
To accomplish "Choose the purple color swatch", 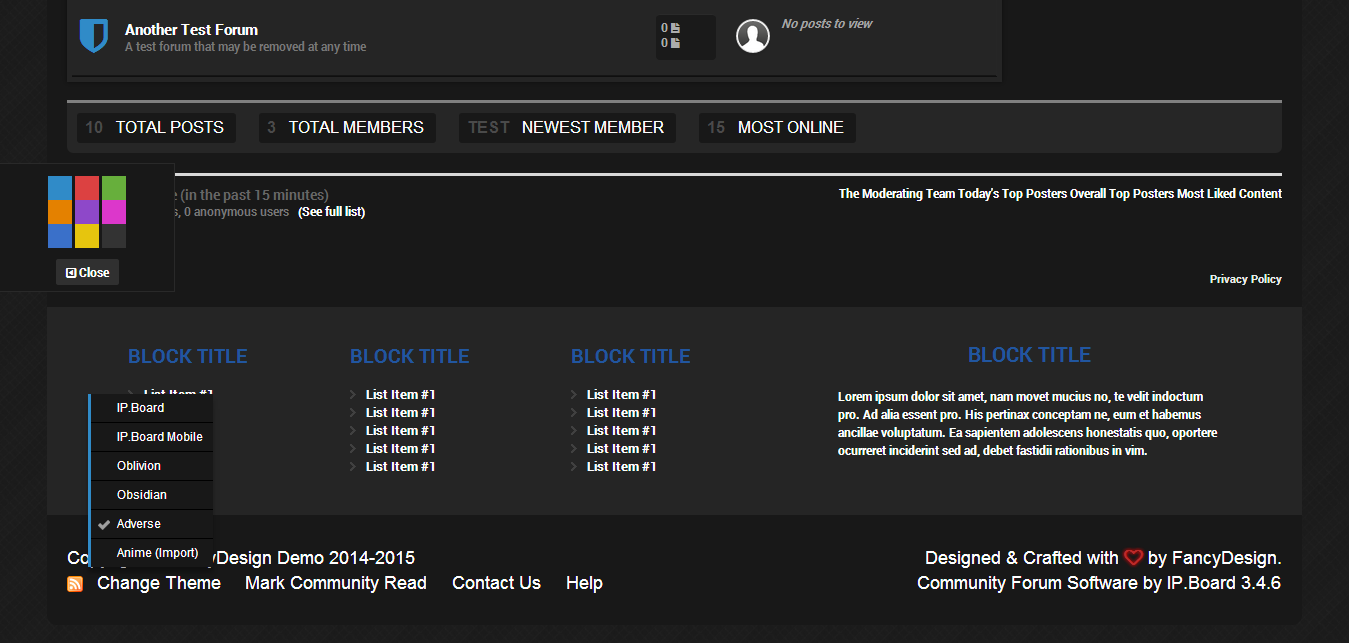I will 87,212.
